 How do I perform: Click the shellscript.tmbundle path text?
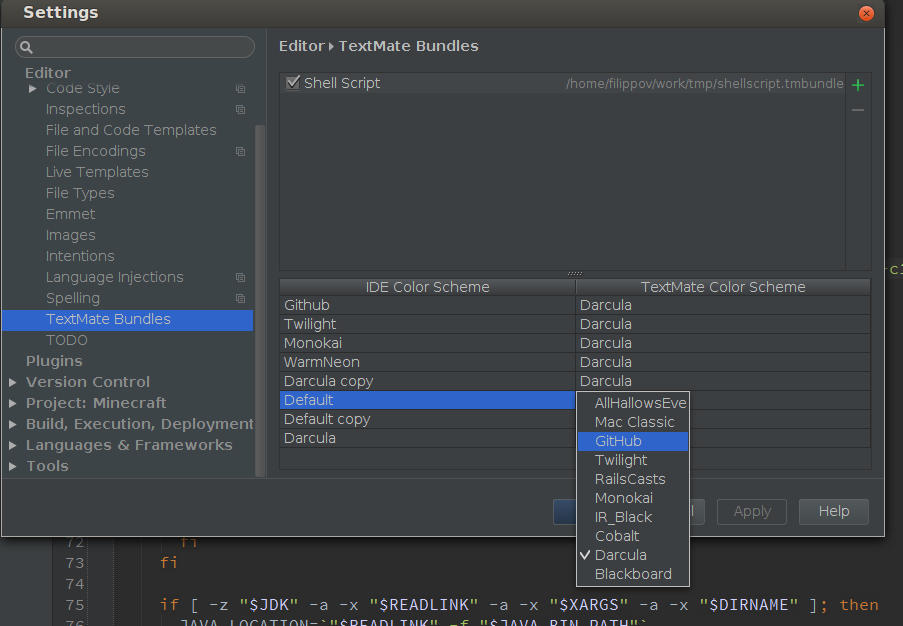coord(704,84)
